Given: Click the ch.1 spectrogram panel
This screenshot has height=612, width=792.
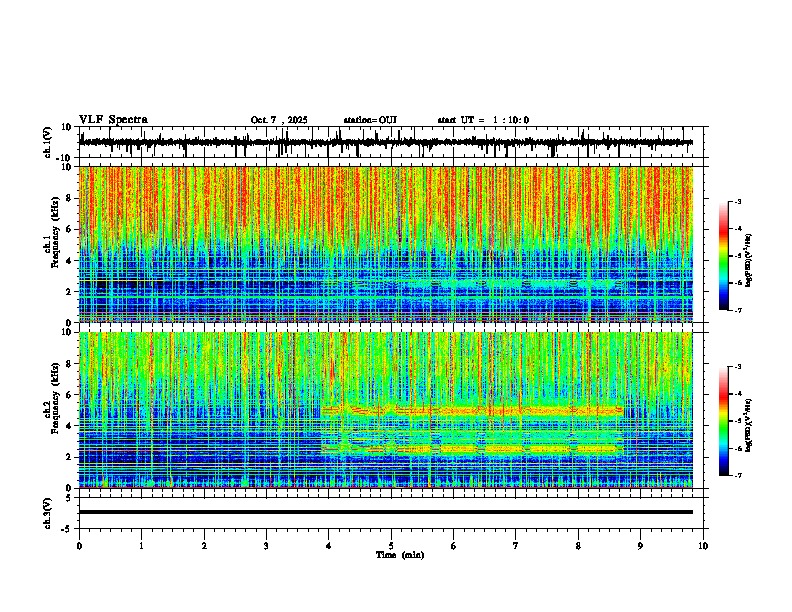Looking at the screenshot, I should pyautogui.click(x=385, y=244).
